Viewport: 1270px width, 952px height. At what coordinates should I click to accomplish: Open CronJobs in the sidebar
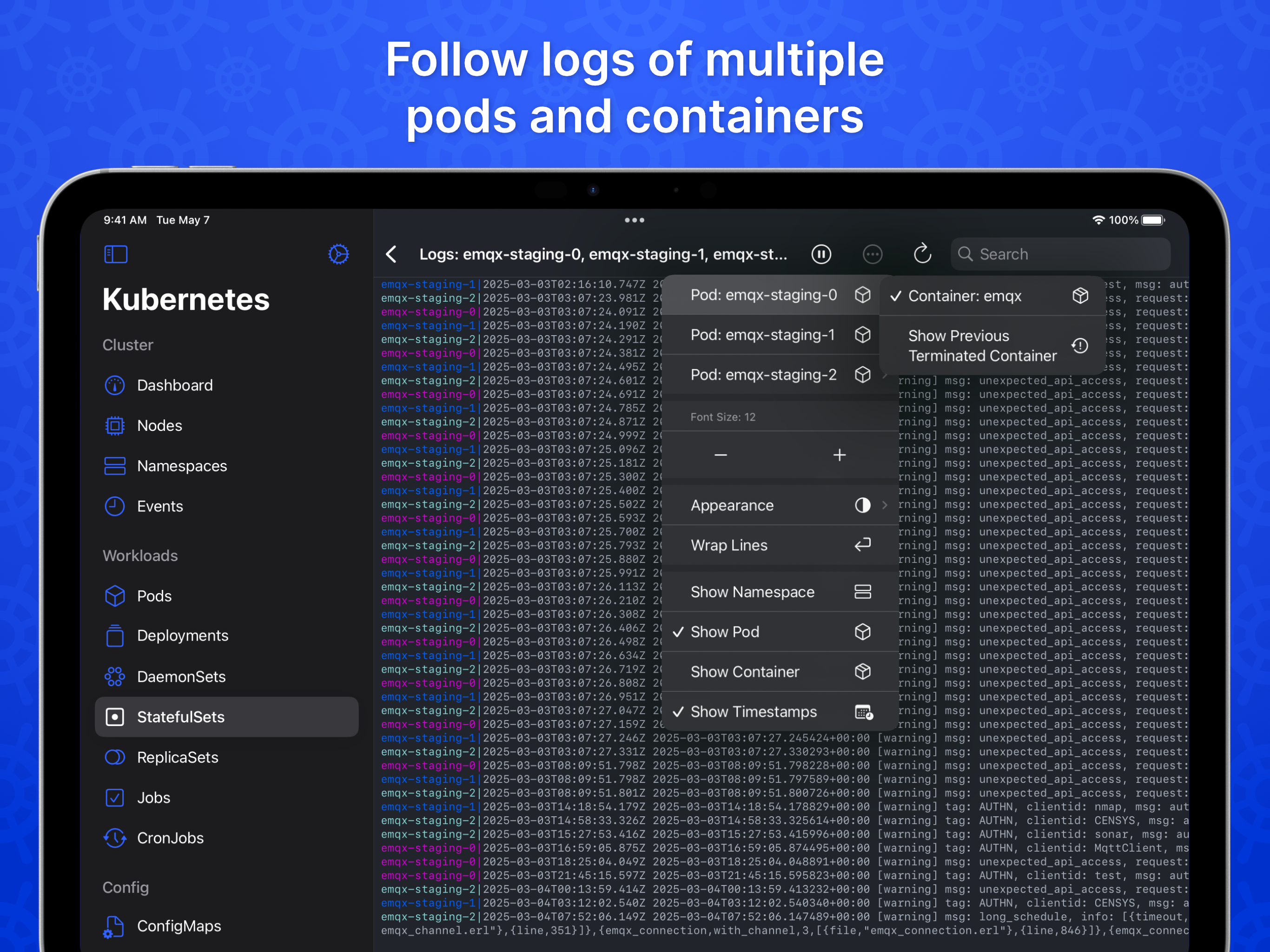pyautogui.click(x=170, y=838)
